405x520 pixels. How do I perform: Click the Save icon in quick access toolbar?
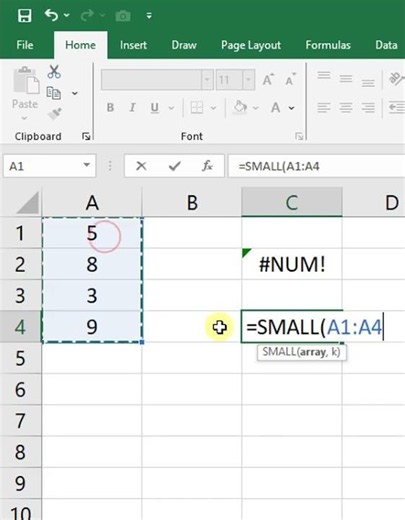24,16
